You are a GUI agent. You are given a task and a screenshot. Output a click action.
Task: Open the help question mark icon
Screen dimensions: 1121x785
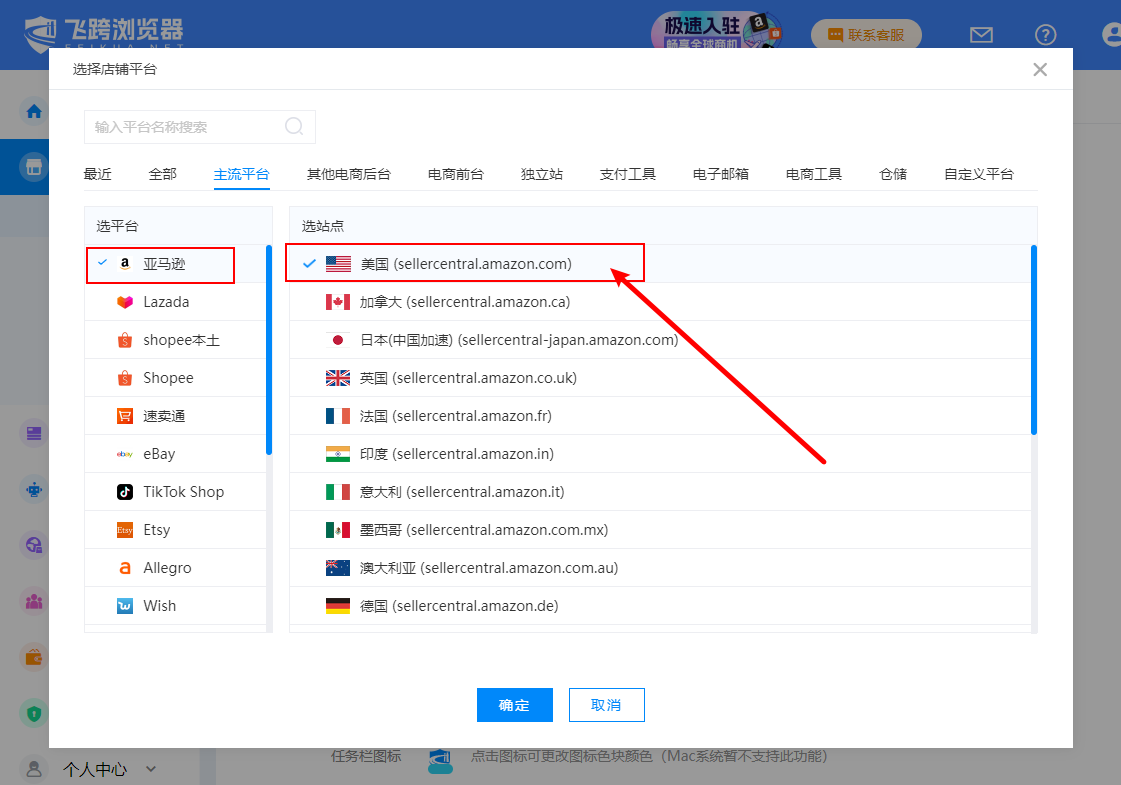click(1045, 35)
